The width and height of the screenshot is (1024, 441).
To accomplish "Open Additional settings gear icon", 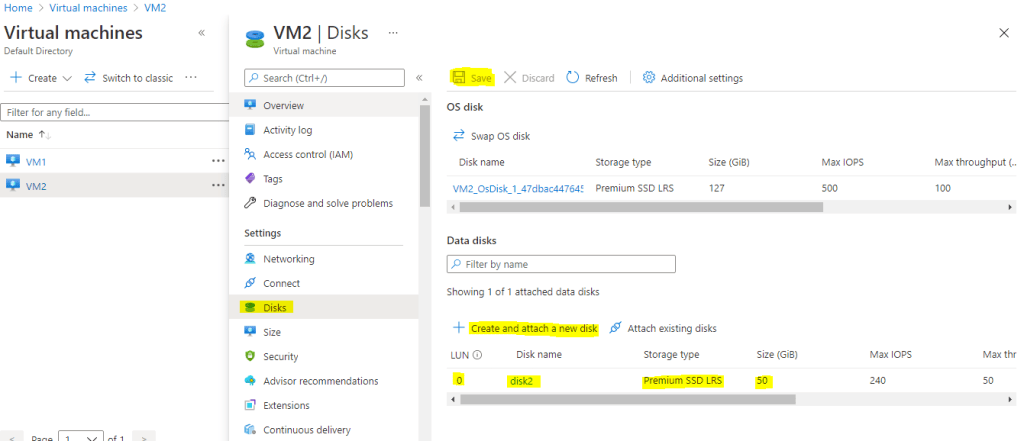I will pyautogui.click(x=648, y=78).
